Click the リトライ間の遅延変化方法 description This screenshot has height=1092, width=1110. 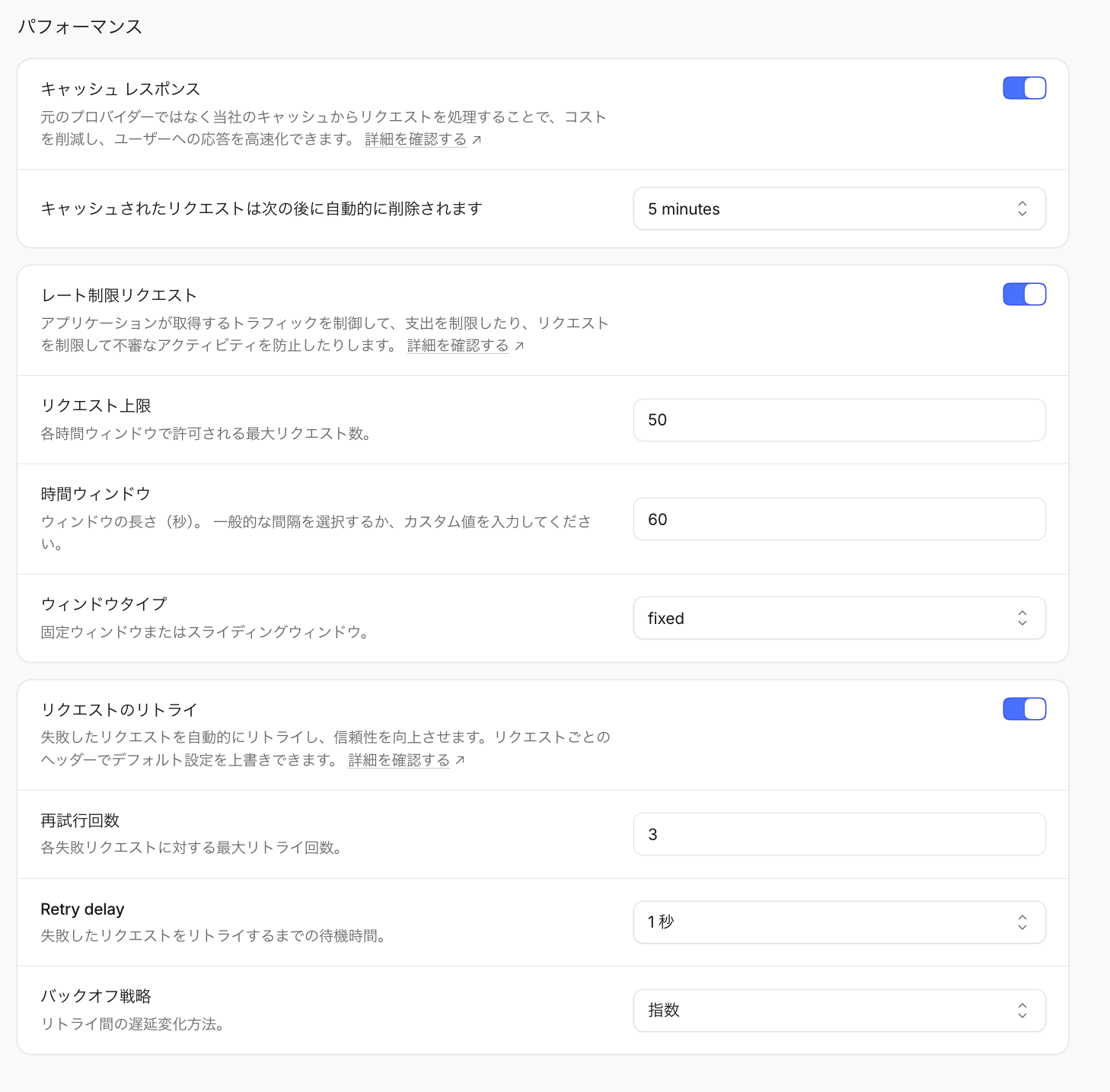coord(132,1024)
